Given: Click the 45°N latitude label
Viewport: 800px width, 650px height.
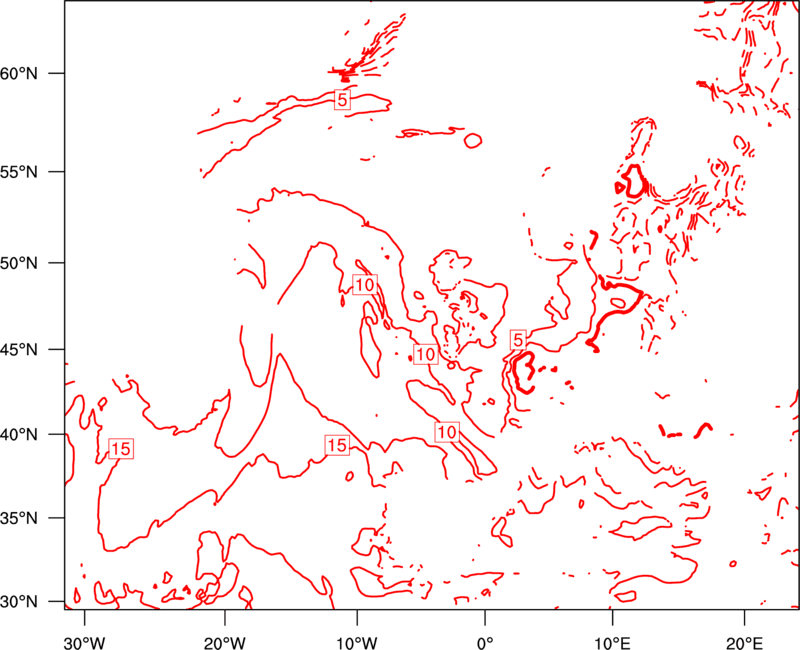Looking at the screenshot, I should click(19, 350).
